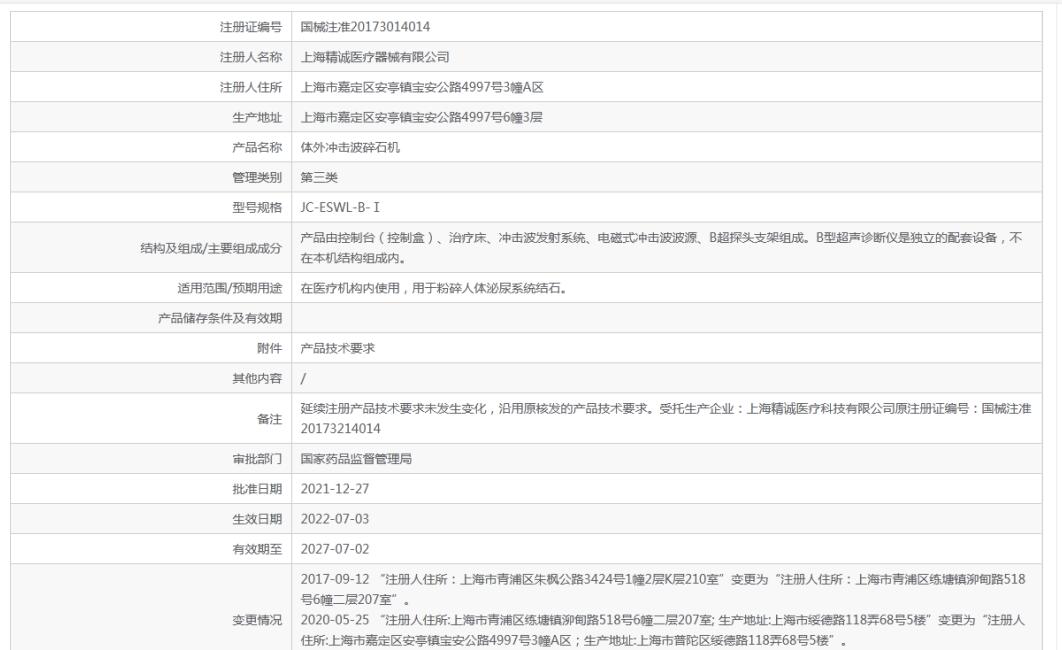Click change record dated 2020-05-25
Image resolution: width=1062 pixels, height=650 pixels.
click(663, 630)
